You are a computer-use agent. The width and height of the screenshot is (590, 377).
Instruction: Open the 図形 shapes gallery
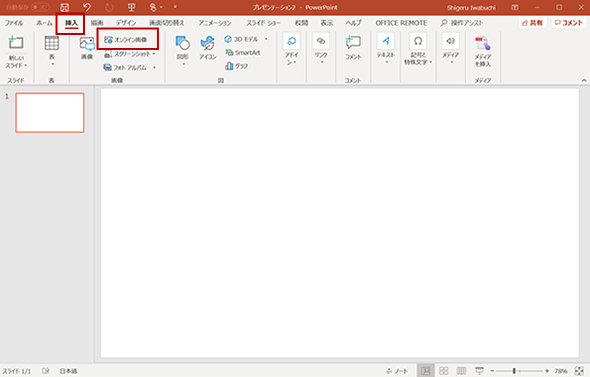[183, 50]
